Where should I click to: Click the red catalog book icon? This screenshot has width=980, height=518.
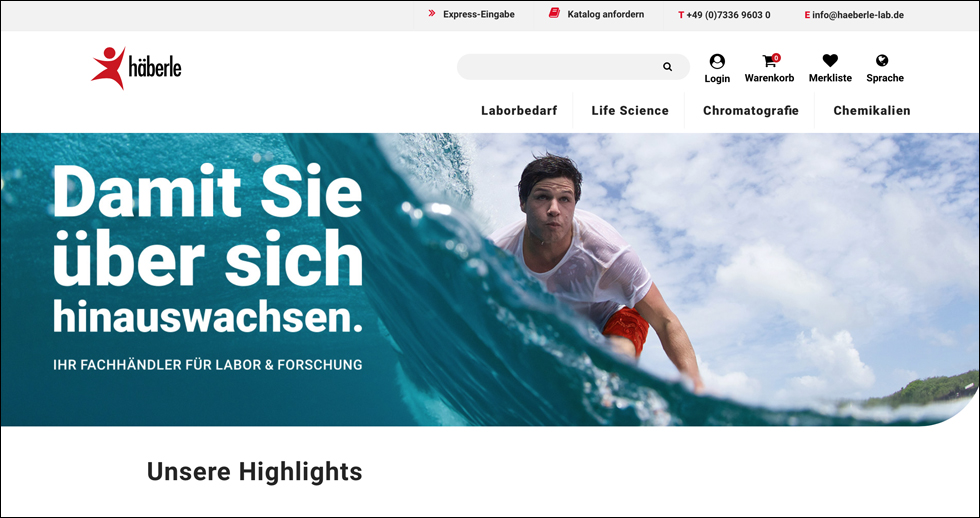554,13
